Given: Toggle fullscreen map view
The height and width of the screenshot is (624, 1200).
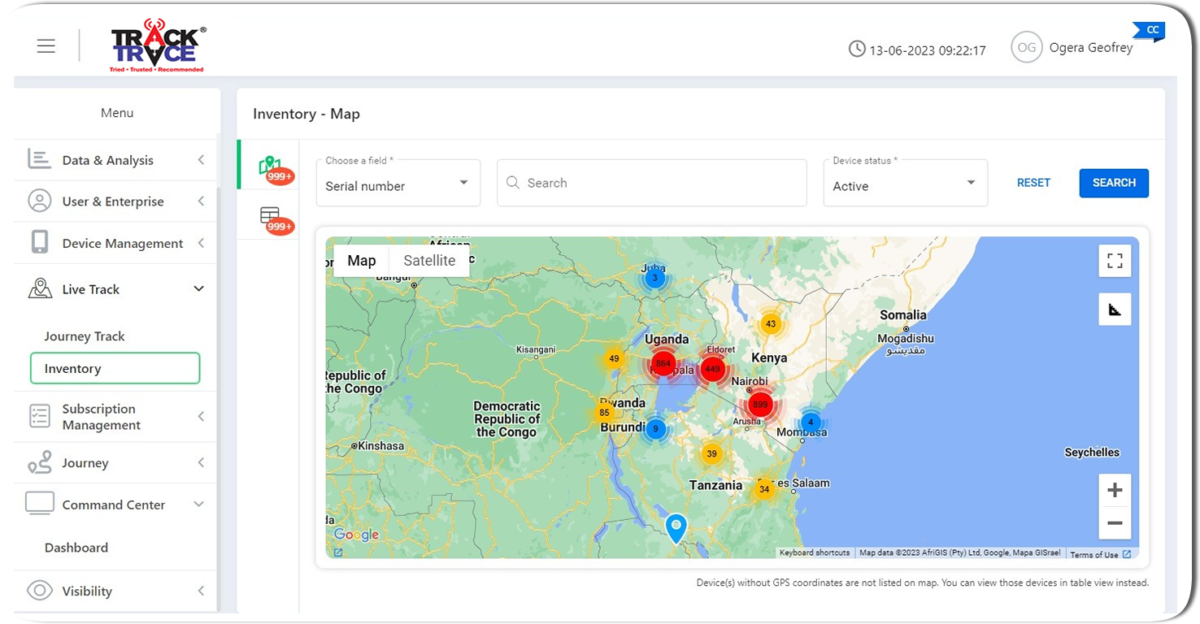Looking at the screenshot, I should [x=1115, y=261].
